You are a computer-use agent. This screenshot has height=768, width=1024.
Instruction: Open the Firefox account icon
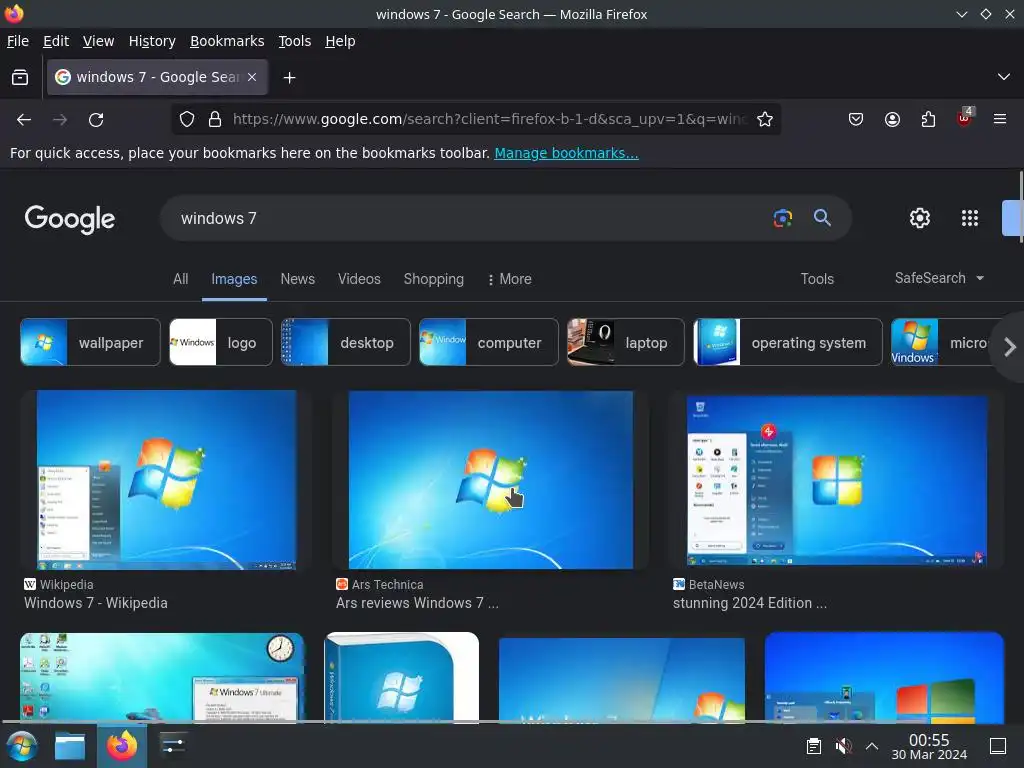point(892,120)
